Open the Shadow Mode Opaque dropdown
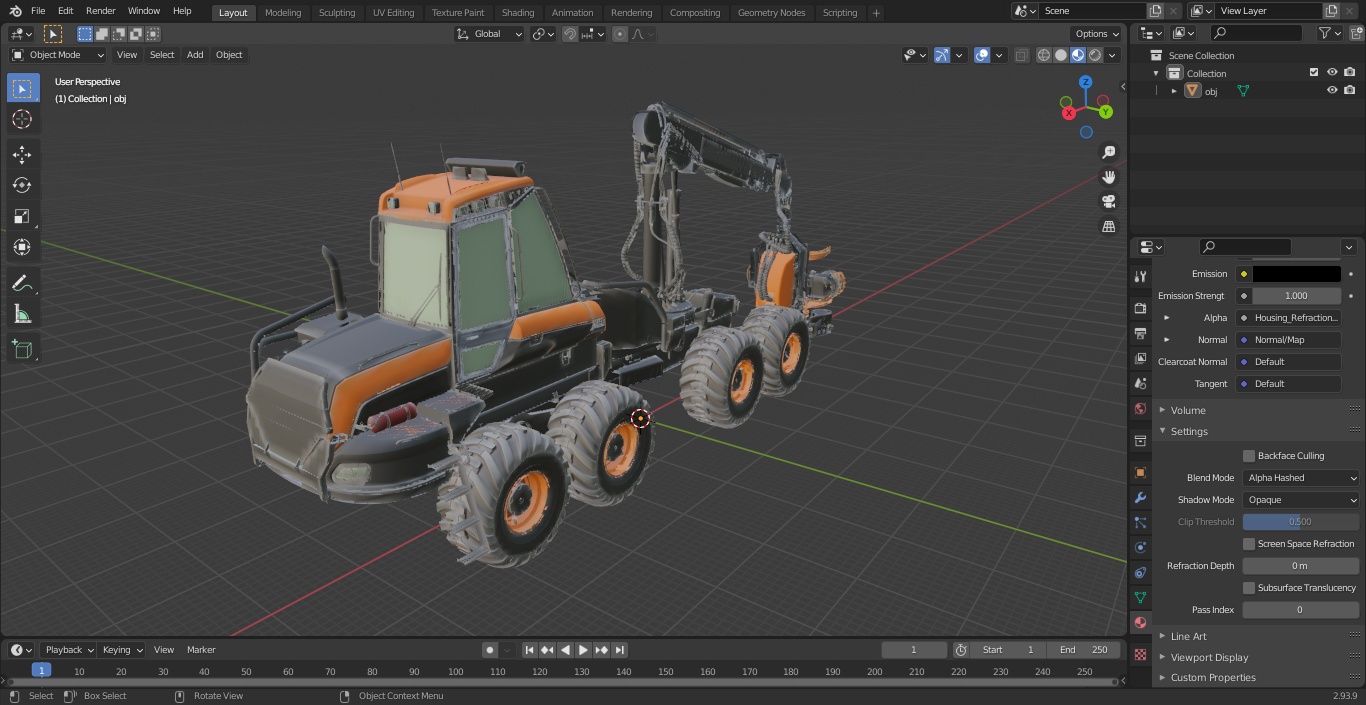This screenshot has width=1366, height=705. coord(1301,500)
